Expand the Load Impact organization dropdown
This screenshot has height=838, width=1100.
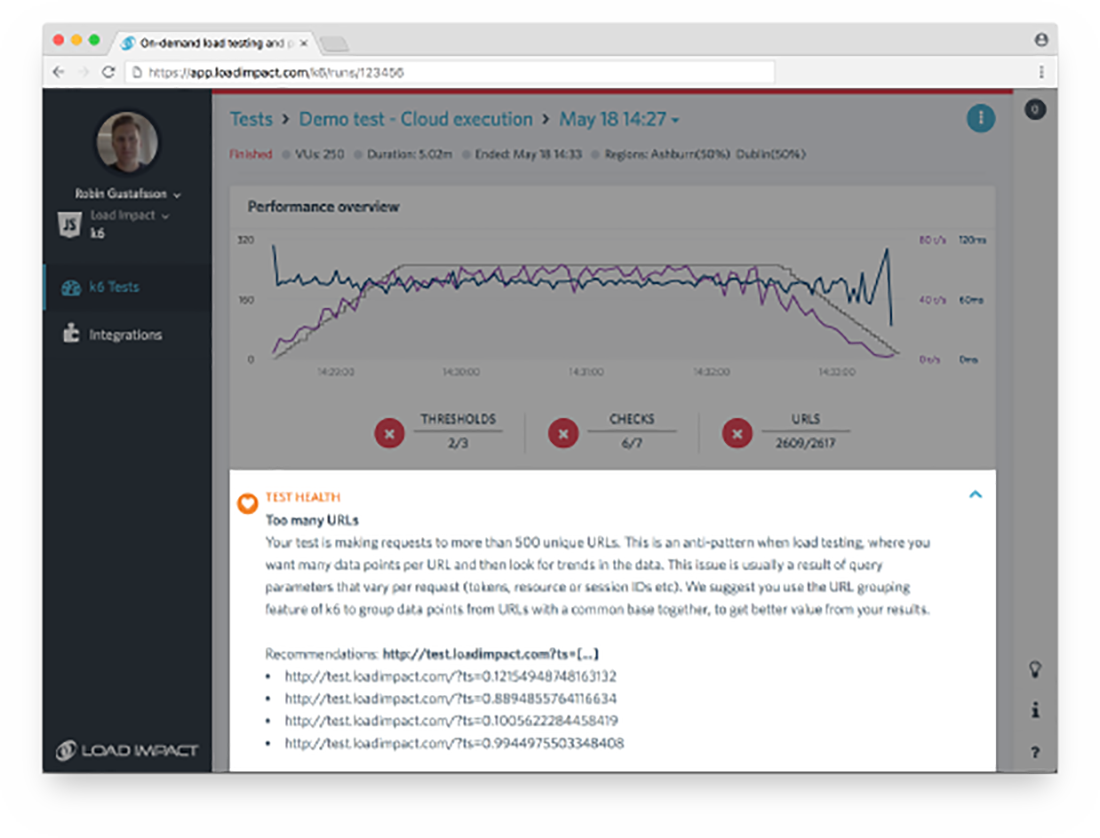point(130,215)
